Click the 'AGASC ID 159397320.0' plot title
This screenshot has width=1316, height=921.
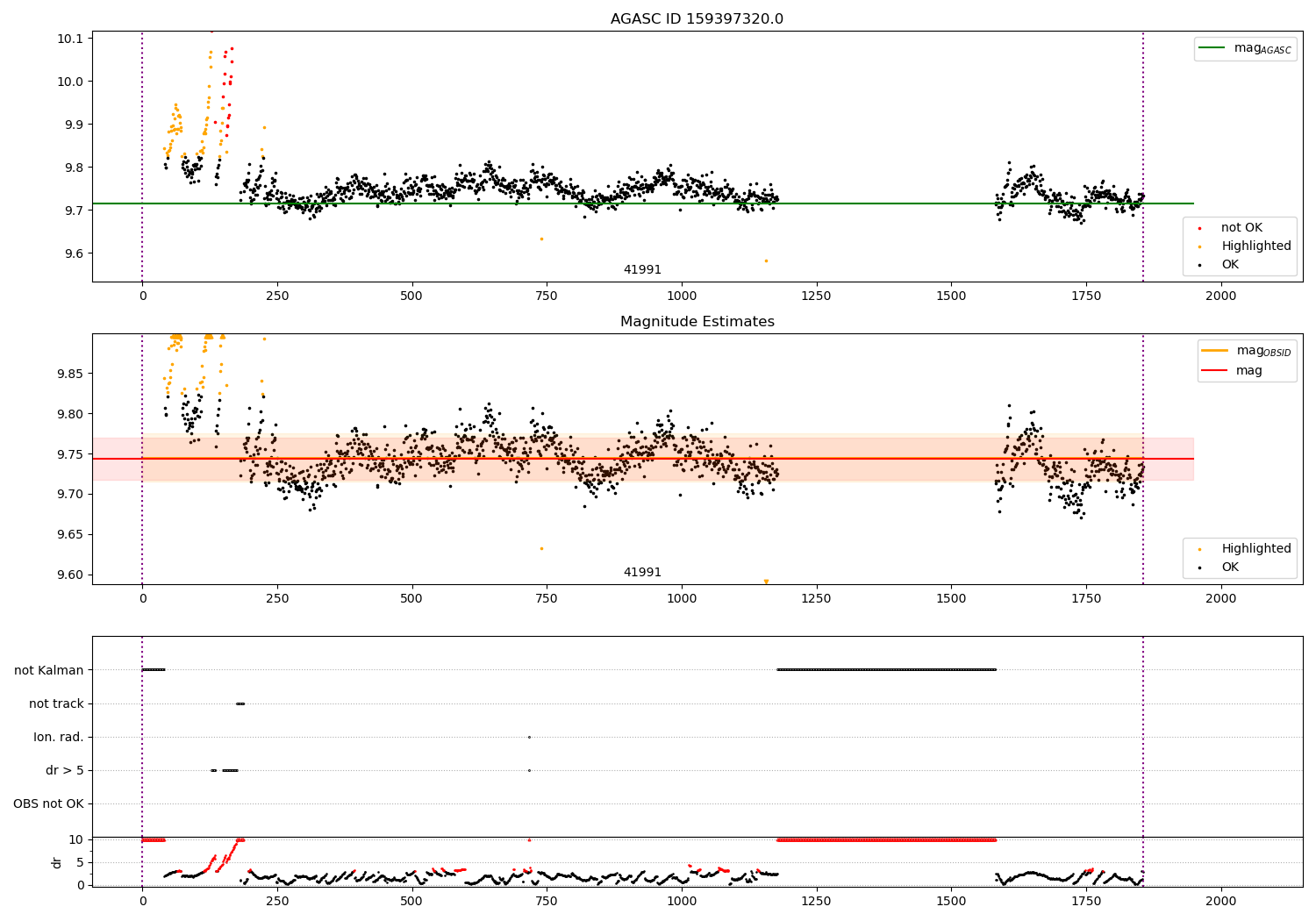[x=697, y=19]
